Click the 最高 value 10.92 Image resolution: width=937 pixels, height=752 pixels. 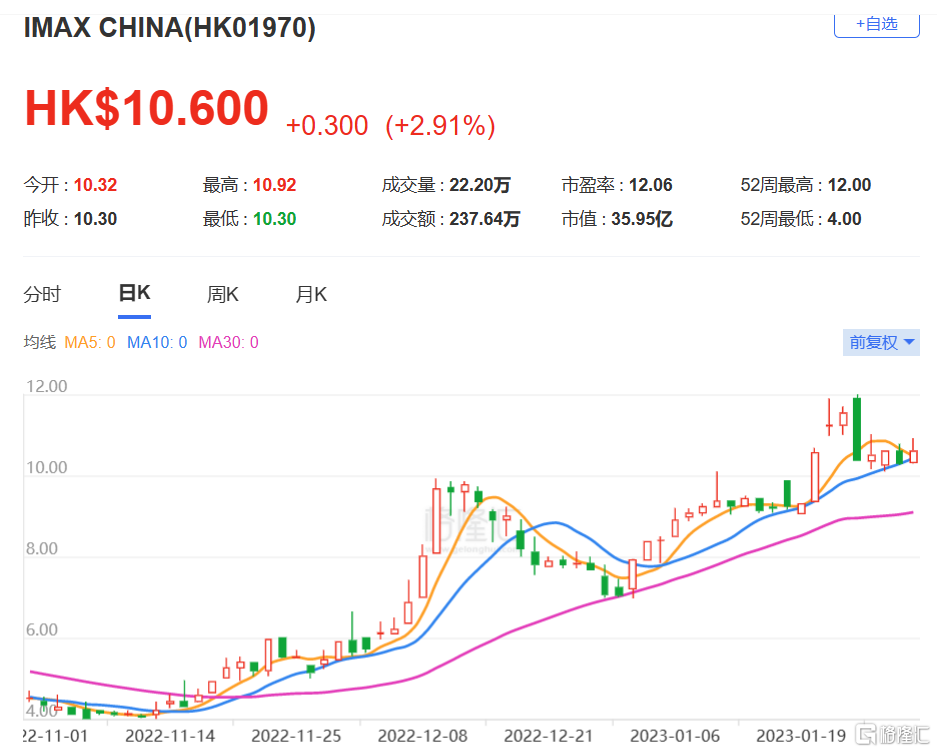(275, 185)
